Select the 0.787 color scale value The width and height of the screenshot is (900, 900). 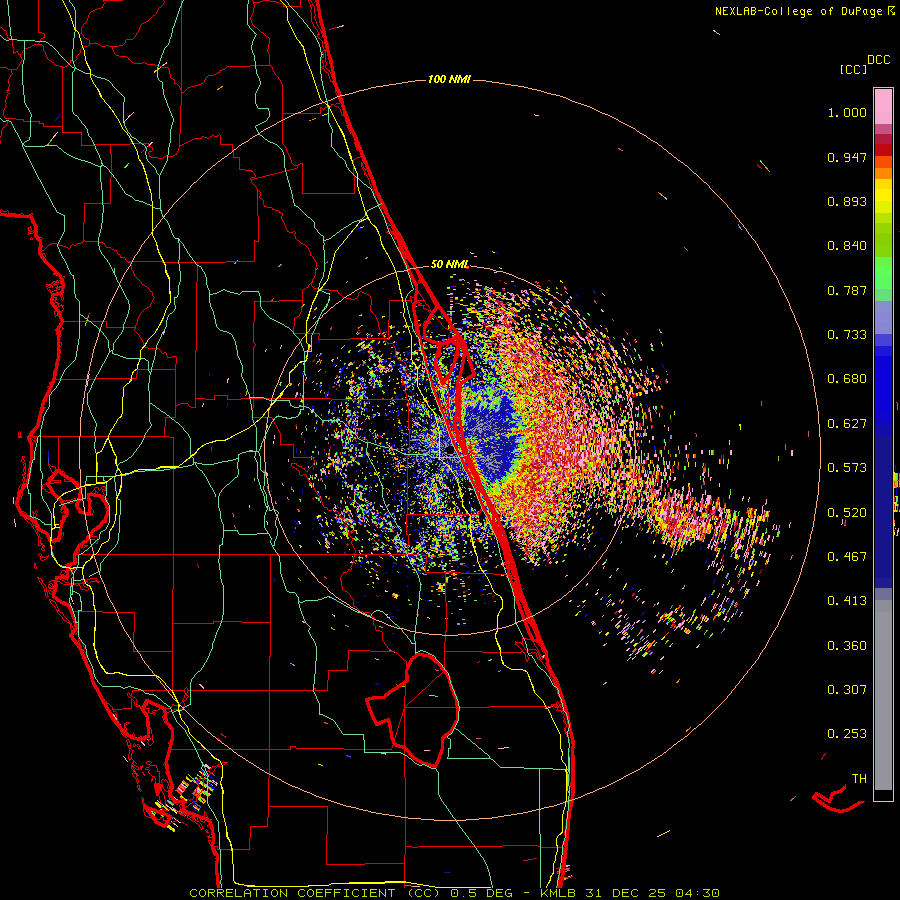pos(847,290)
